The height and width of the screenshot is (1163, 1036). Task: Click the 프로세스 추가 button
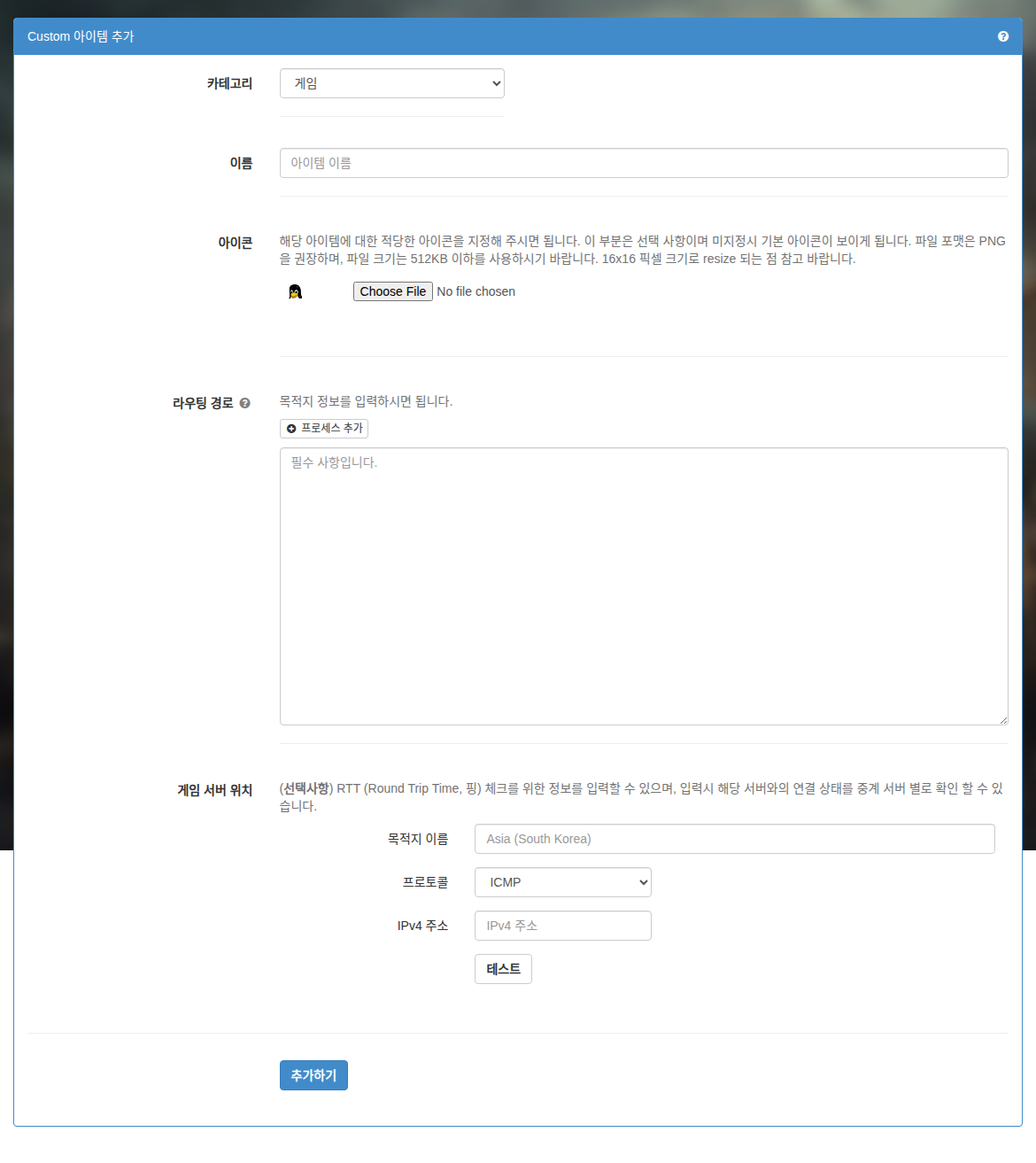324,429
